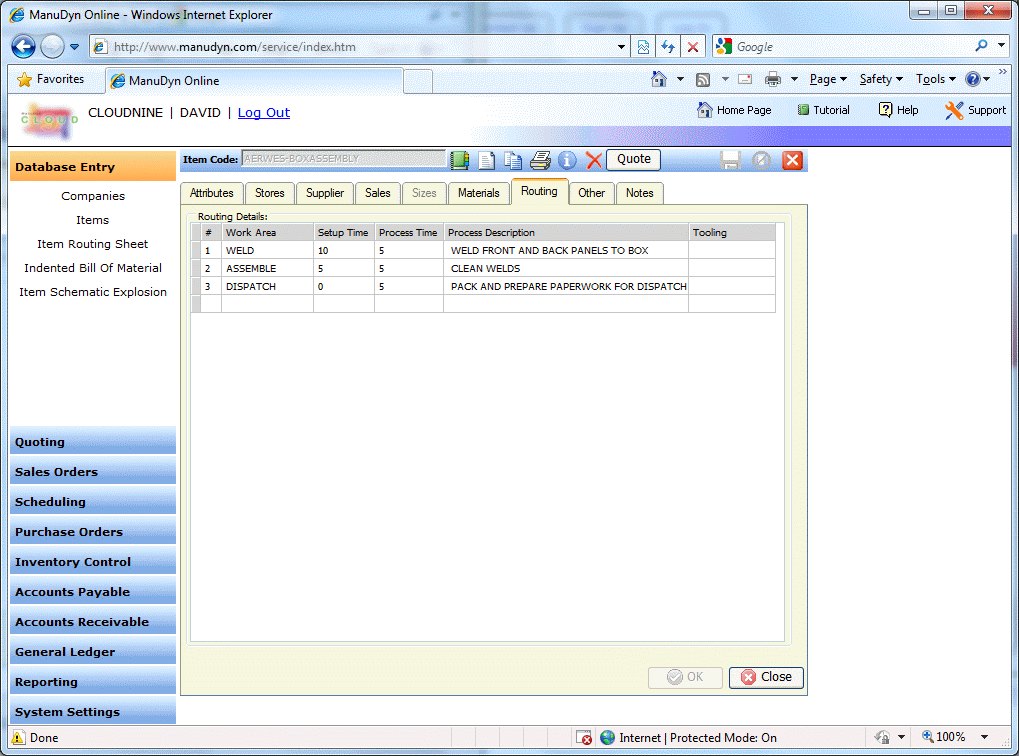Print the item using the printer icon
The width and height of the screenshot is (1019, 756).
(540, 160)
